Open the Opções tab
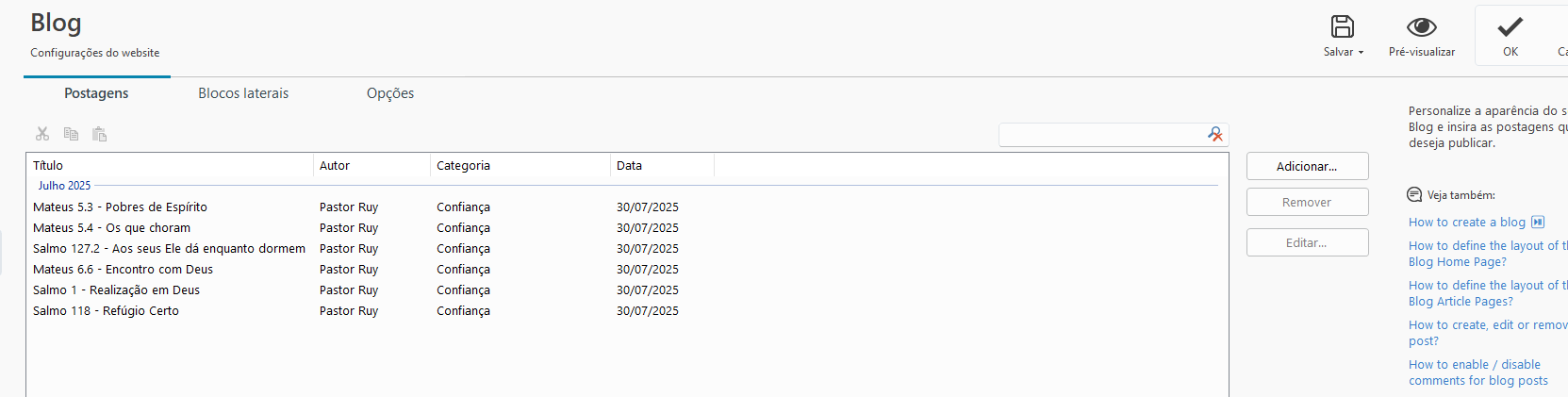This screenshot has height=397, width=1568. click(390, 93)
